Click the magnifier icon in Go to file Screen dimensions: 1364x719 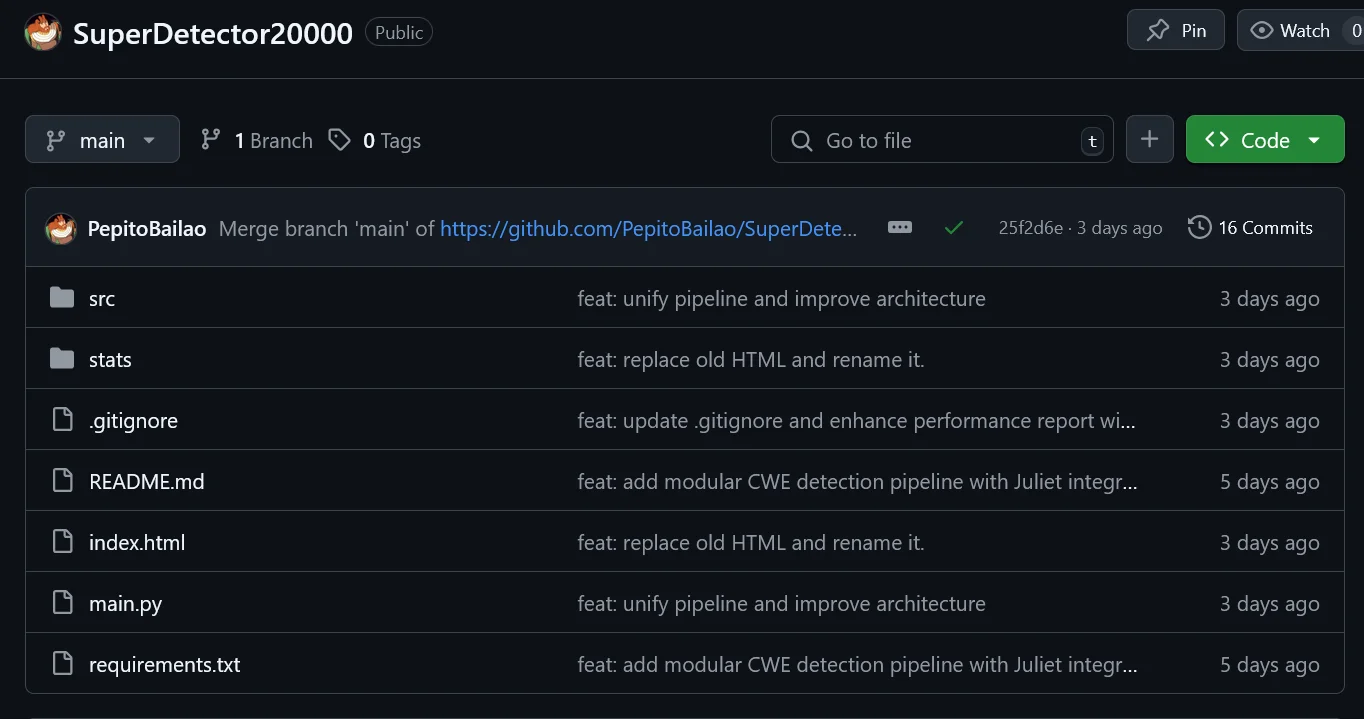802,141
